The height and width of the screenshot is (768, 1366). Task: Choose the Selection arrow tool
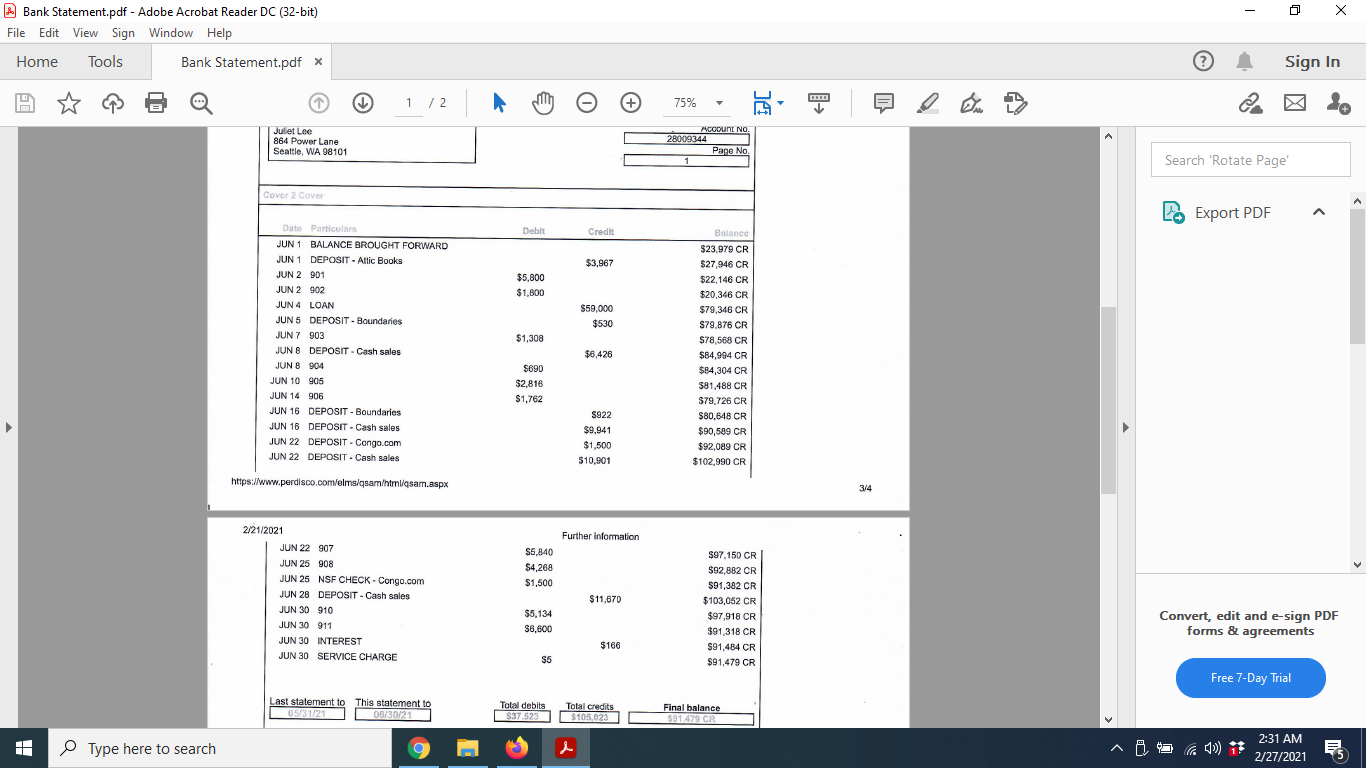(x=500, y=103)
